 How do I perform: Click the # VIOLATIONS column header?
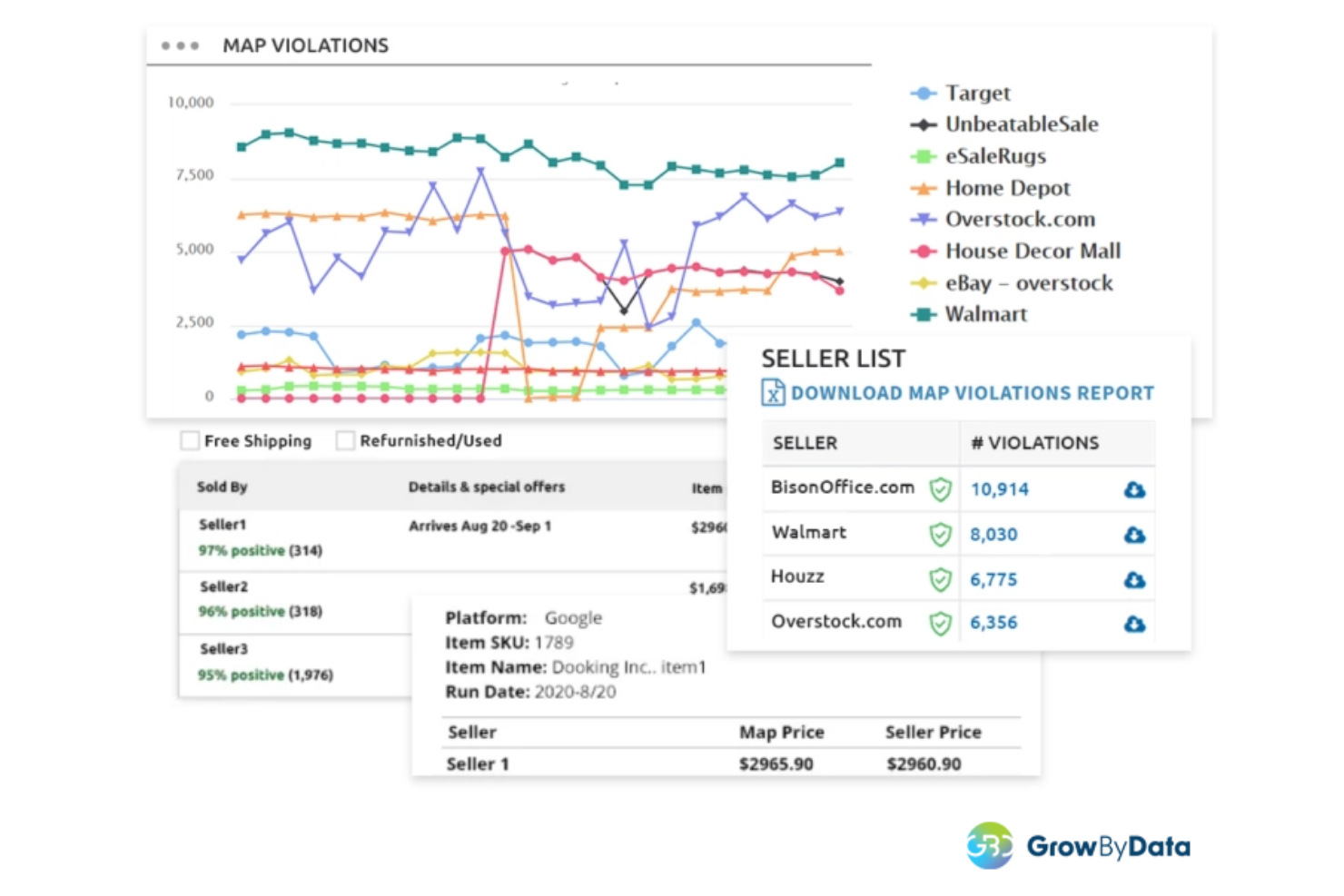coord(1034,443)
